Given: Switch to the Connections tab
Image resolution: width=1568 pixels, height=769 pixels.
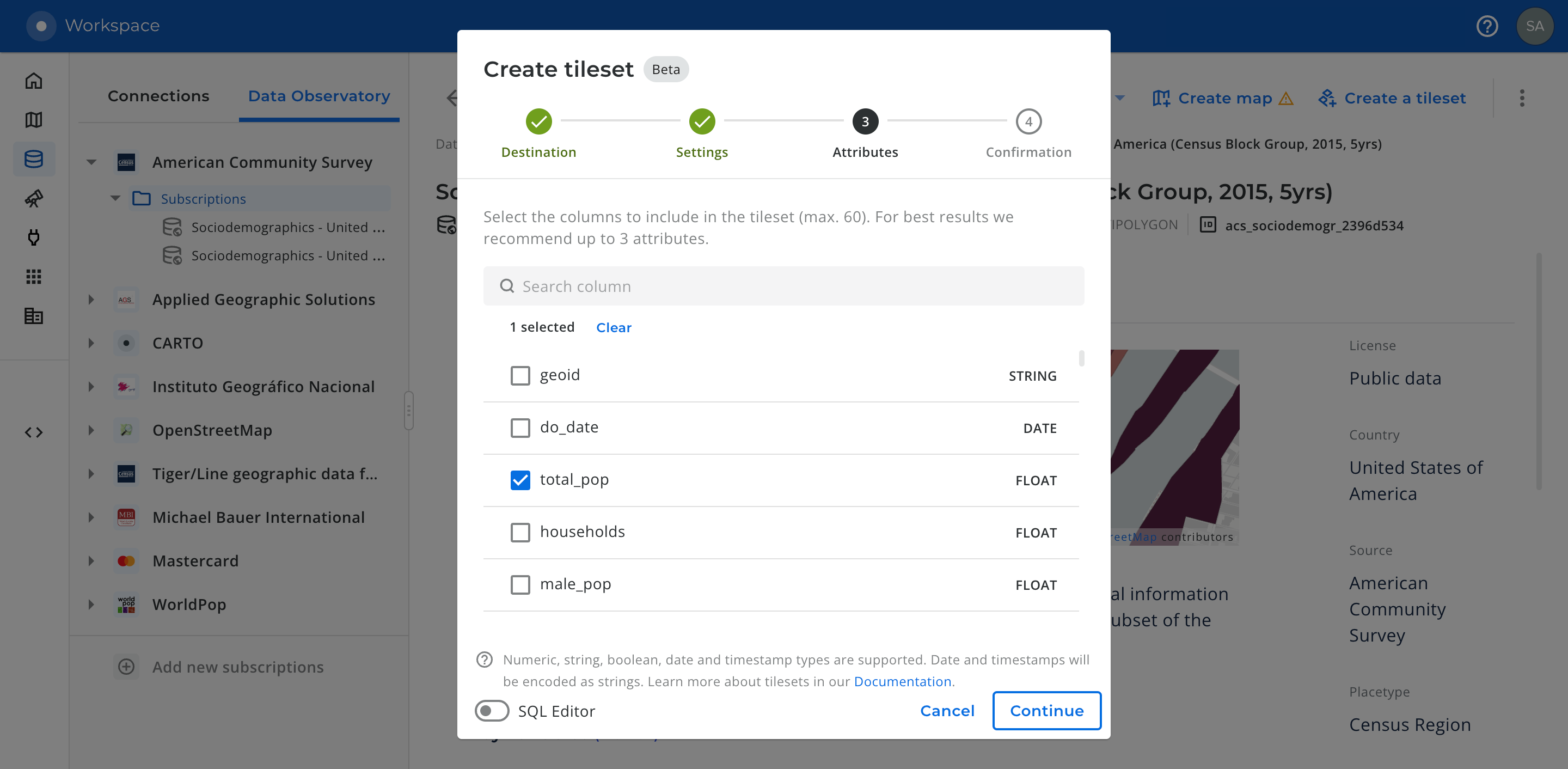Looking at the screenshot, I should point(158,96).
